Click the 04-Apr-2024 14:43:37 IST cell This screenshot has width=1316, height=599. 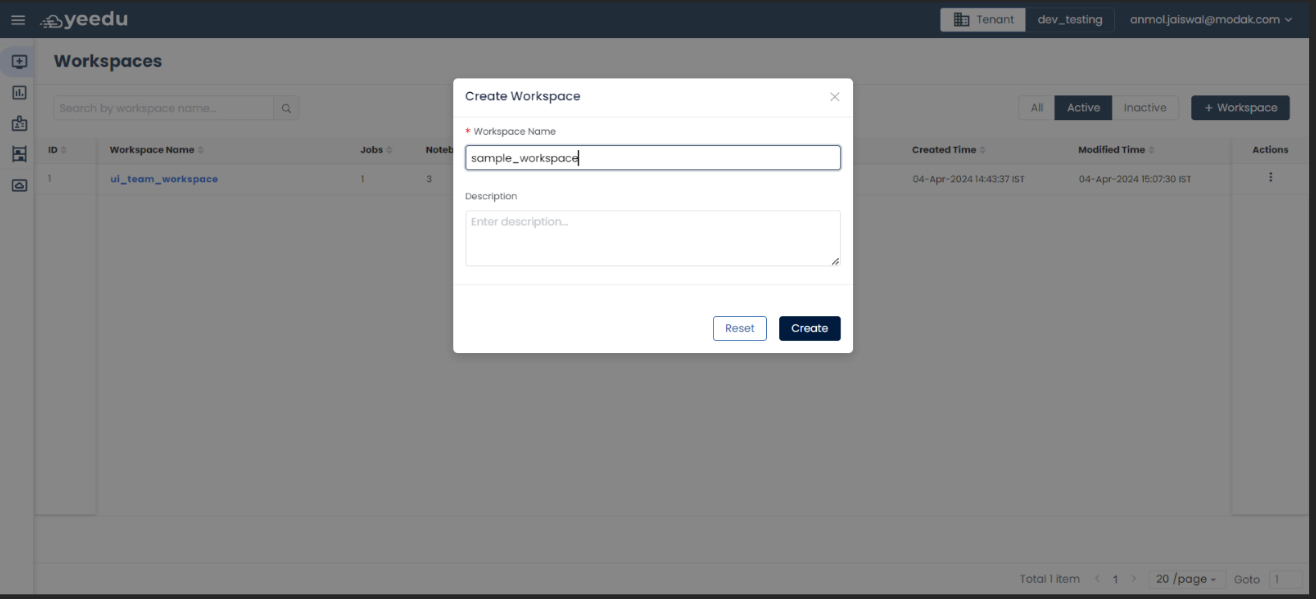968,179
